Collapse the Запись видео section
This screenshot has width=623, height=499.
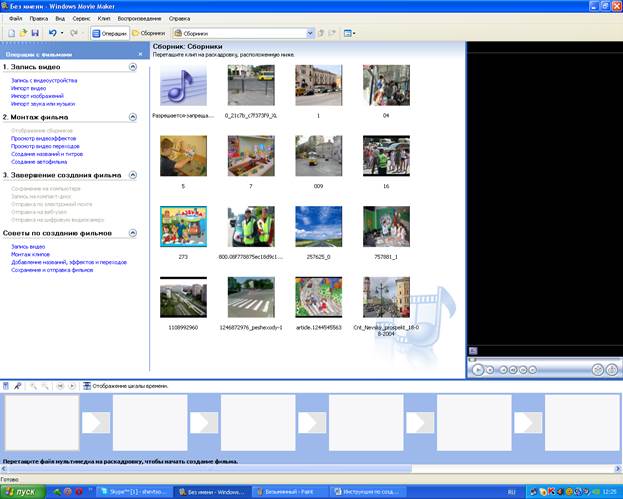click(x=133, y=67)
